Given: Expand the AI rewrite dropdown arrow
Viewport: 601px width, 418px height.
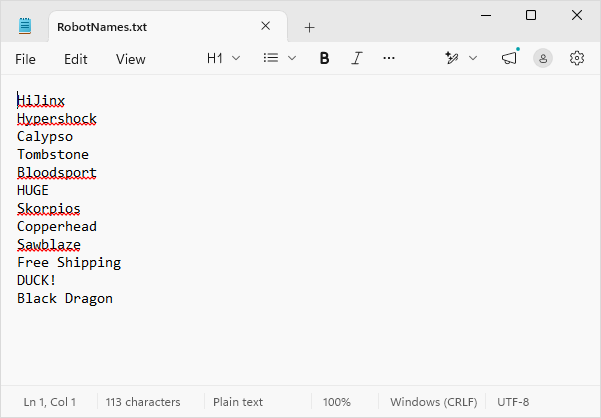Looking at the screenshot, I should point(473,58).
